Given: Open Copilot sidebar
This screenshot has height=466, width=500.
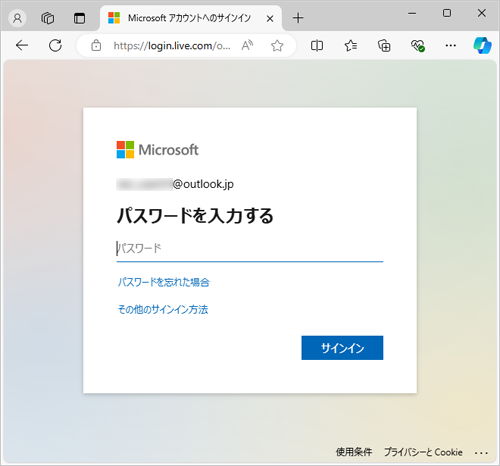Looking at the screenshot, I should tap(482, 45).
